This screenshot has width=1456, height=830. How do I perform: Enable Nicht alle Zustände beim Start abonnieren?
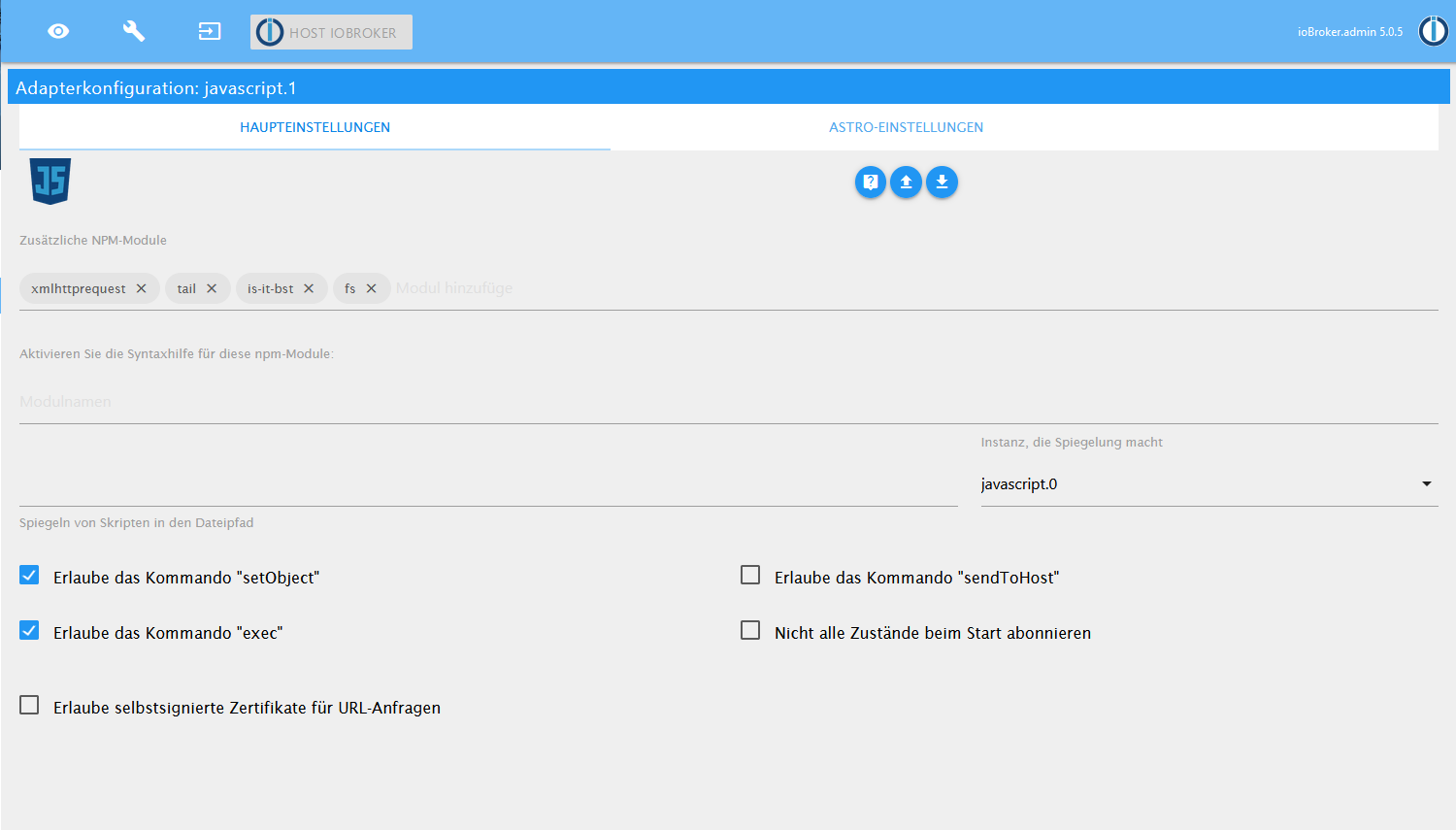pyautogui.click(x=750, y=631)
